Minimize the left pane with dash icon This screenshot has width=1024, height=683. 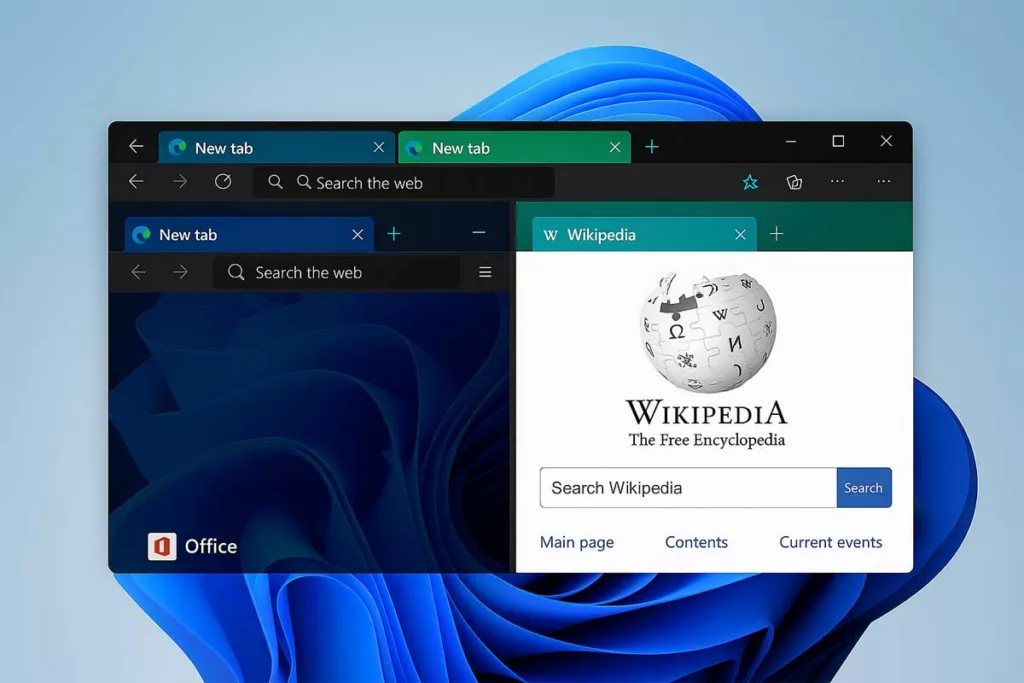pos(479,232)
